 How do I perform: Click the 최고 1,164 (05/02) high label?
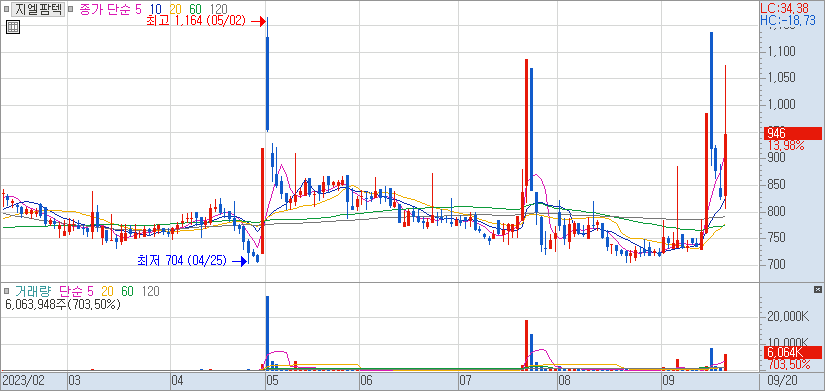point(197,22)
